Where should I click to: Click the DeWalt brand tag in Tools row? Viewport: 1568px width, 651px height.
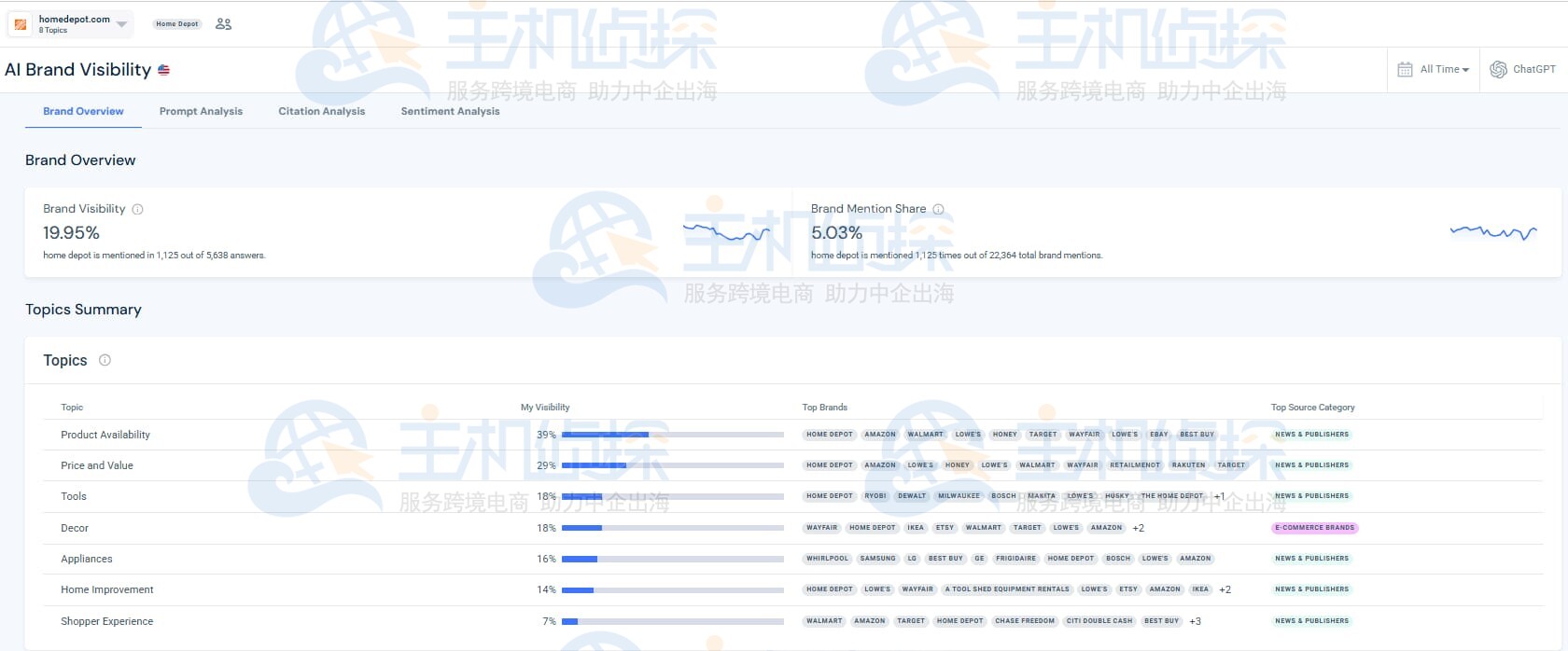(912, 496)
